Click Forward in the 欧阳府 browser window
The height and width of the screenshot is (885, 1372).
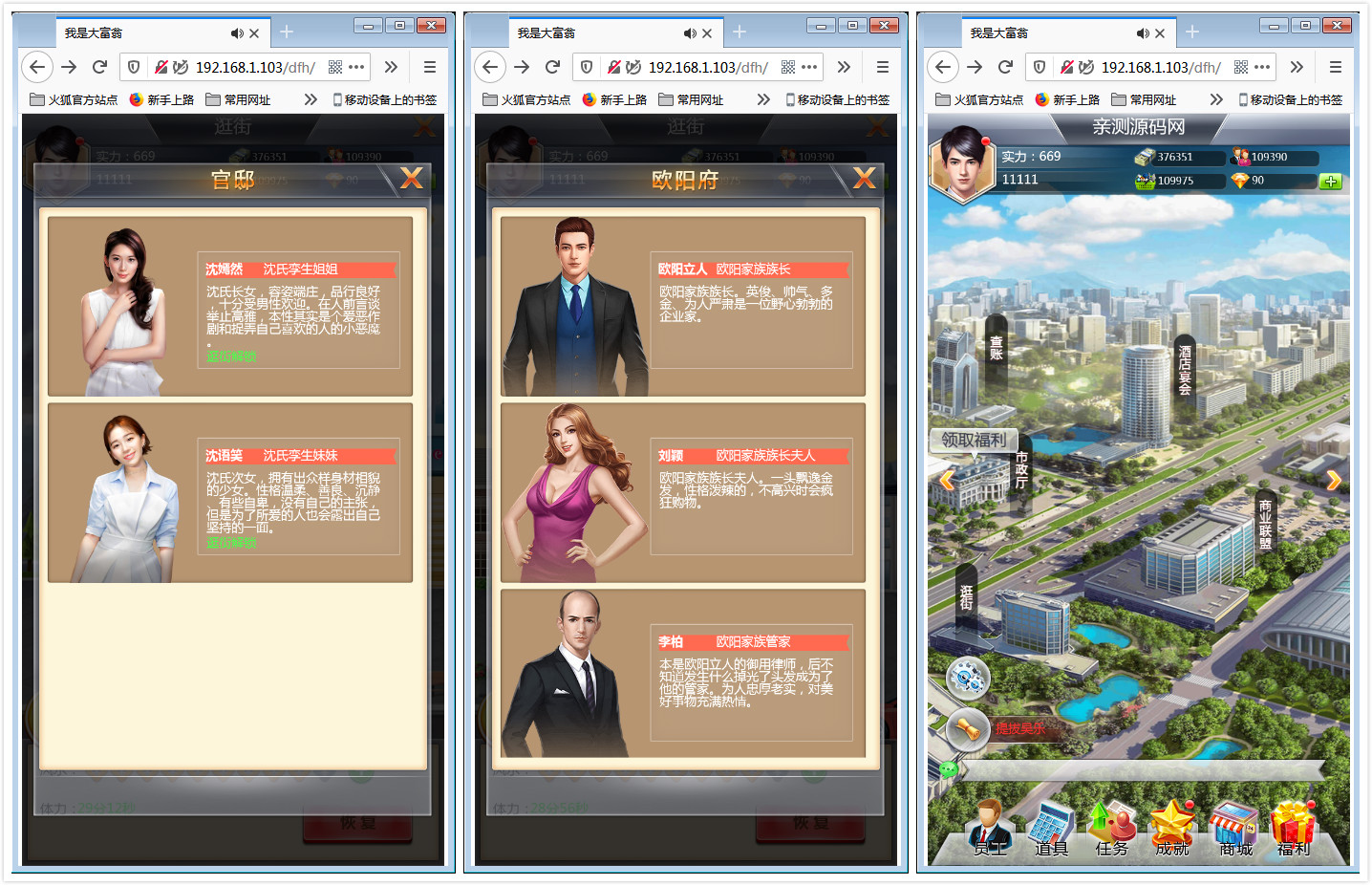pyautogui.click(x=522, y=67)
